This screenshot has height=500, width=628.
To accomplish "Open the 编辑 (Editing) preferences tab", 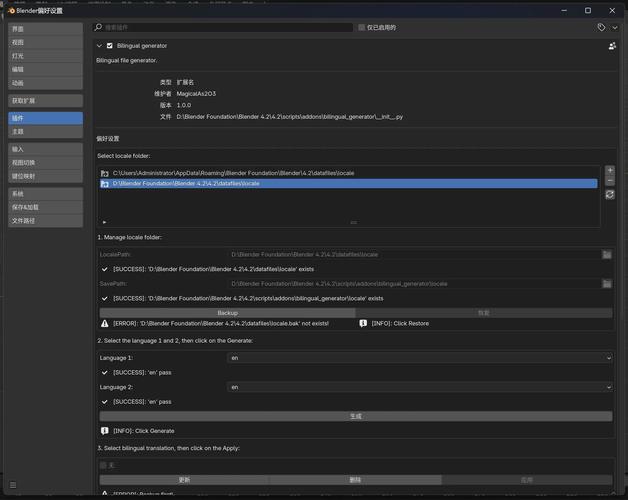I will point(45,69).
